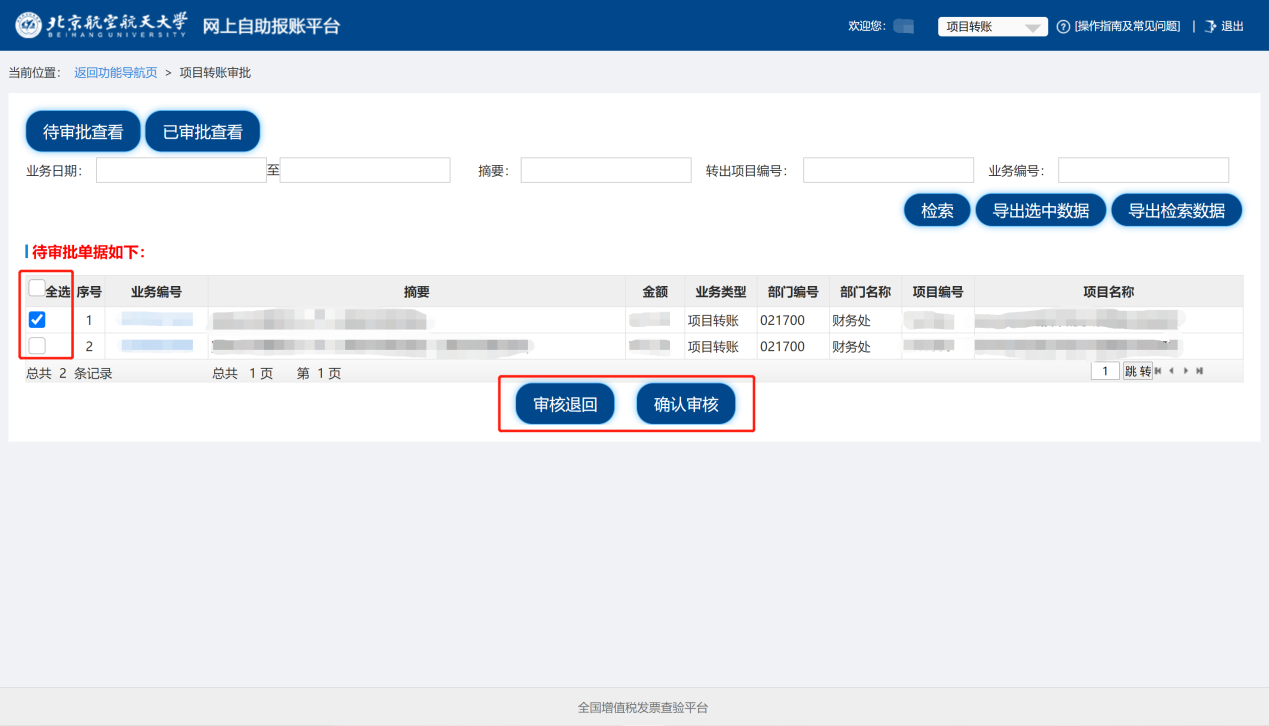Click the 摘要 input field
The image size is (1269, 726).
coord(605,171)
